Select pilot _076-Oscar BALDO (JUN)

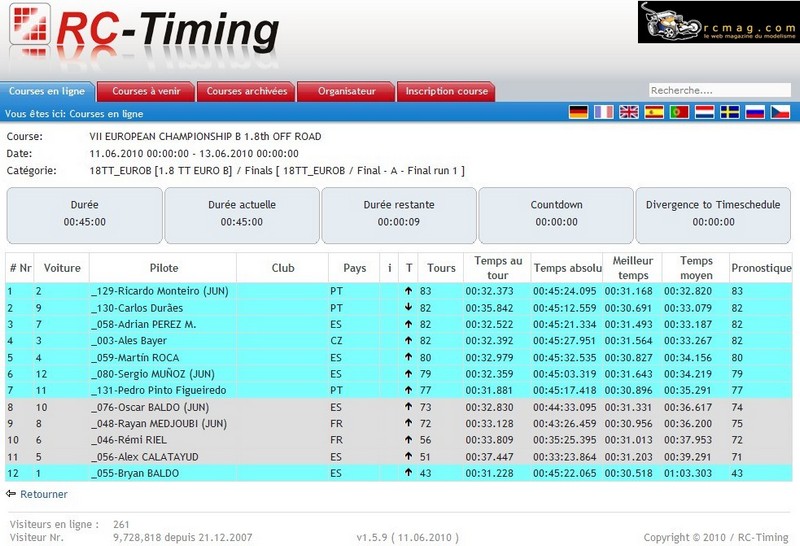151,407
